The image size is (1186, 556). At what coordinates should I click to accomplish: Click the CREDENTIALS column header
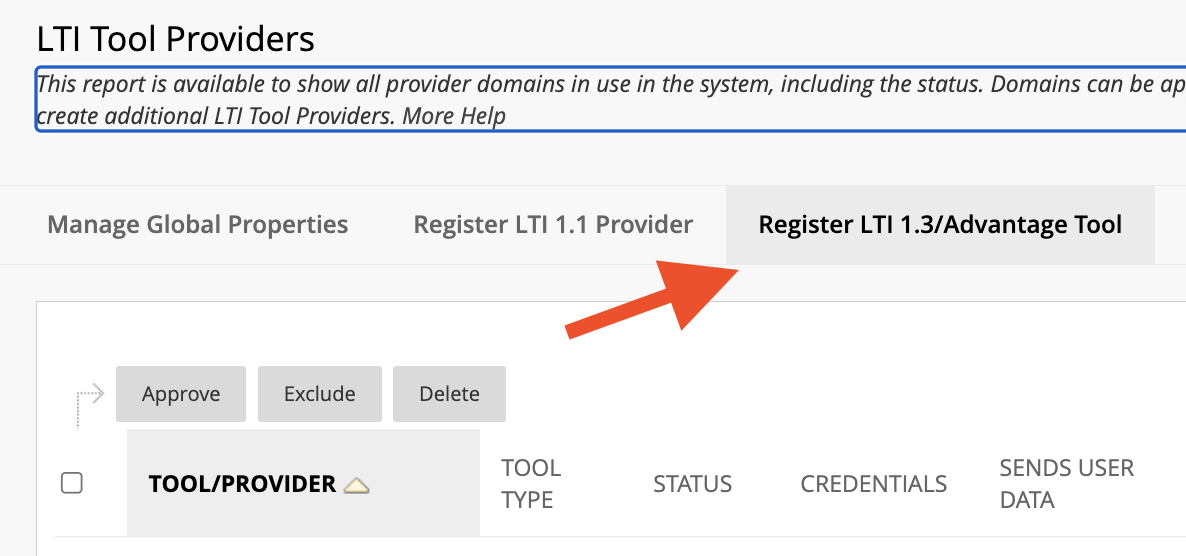(x=873, y=484)
